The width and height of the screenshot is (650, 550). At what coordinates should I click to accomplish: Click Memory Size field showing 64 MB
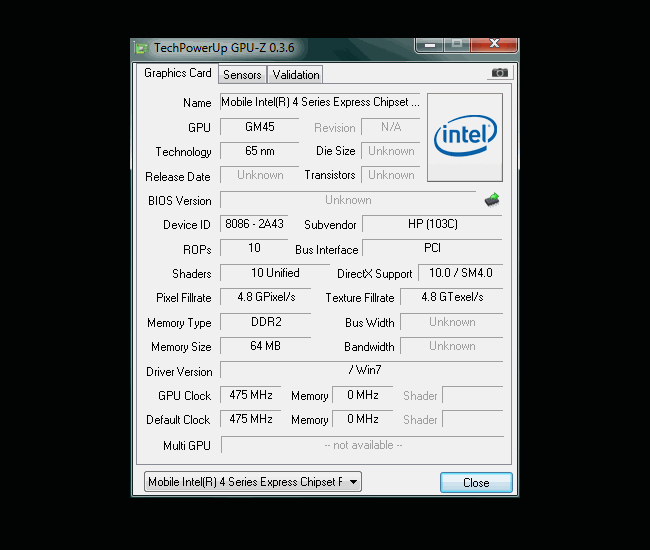tap(266, 346)
